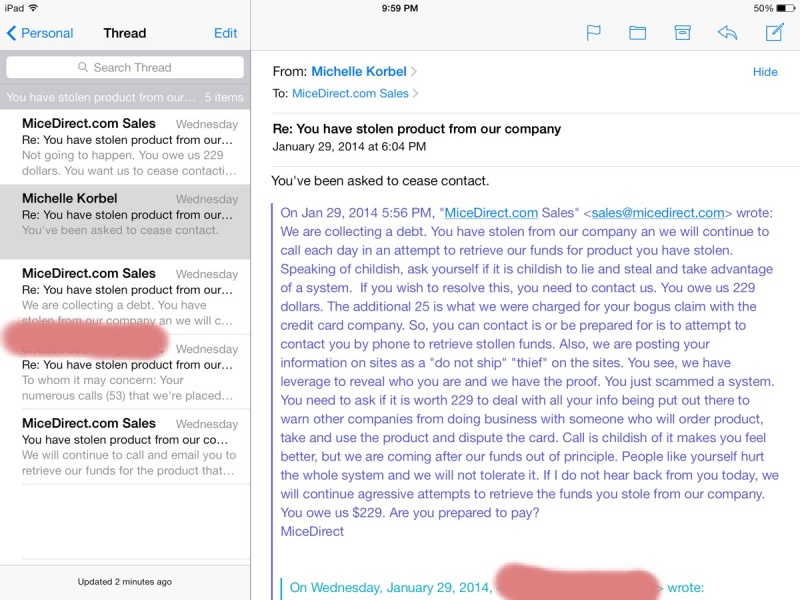Viewport: 800px width, 600px height.
Task: Select Michelle Korbel message in thread list
Action: [x=125, y=222]
